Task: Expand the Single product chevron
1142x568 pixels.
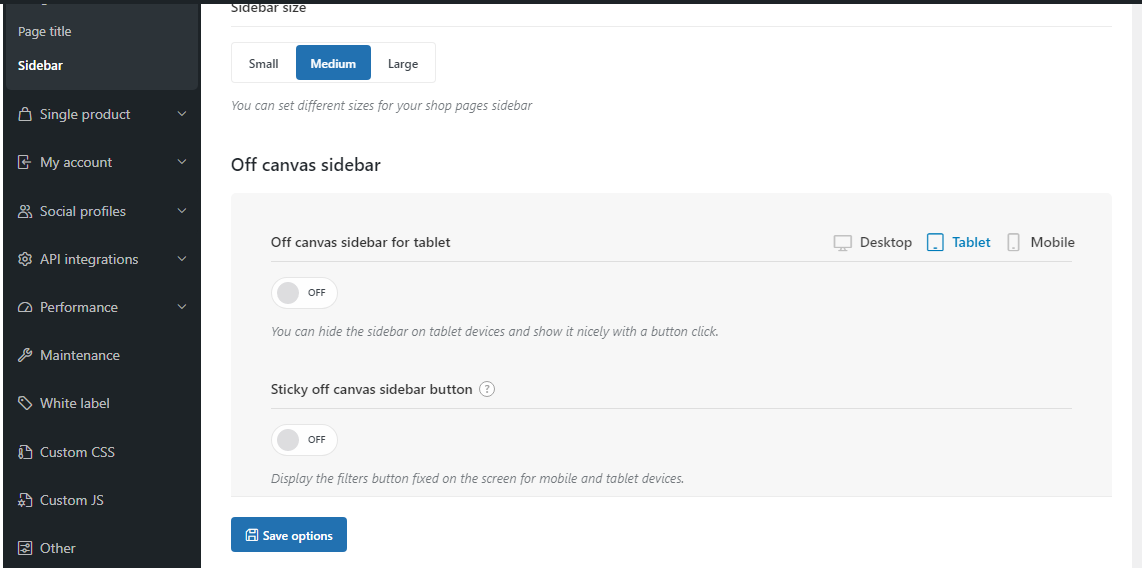Action: (182, 114)
